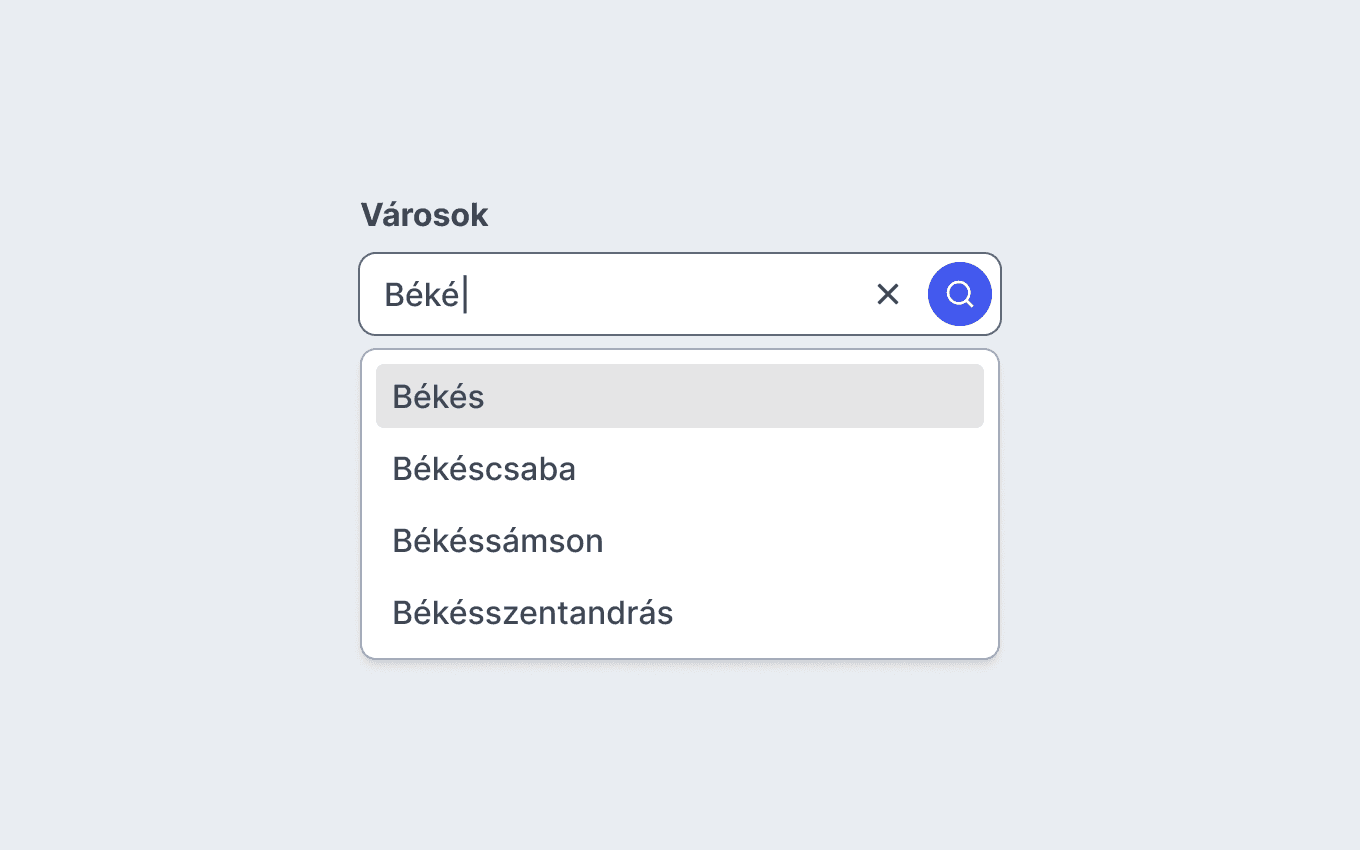Open the last listed city, Békésszentandrás
Viewport: 1360px width, 850px height.
pyautogui.click(x=680, y=612)
